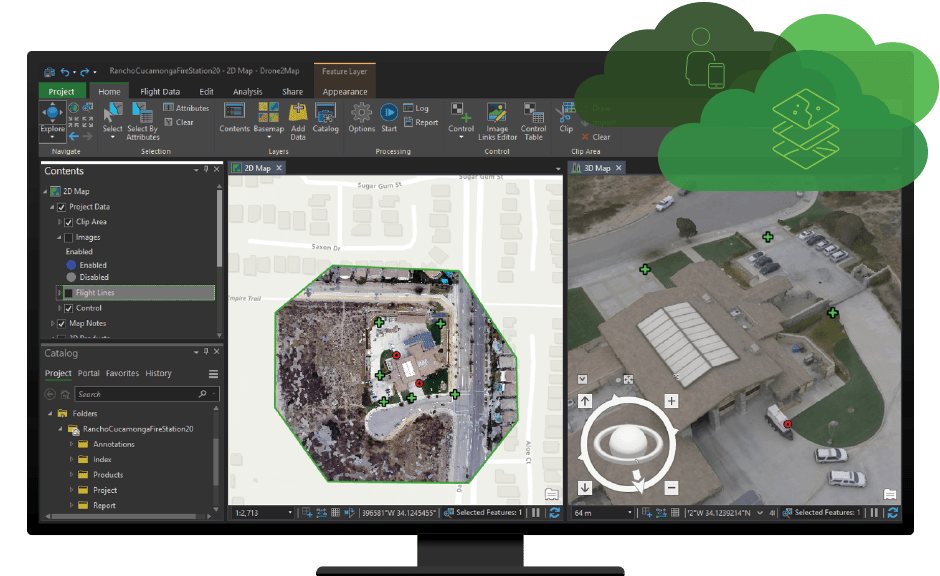Screen dimensions: 940x576
Task: Check the Flight Lines layer checkbox
Action: coord(68,292)
